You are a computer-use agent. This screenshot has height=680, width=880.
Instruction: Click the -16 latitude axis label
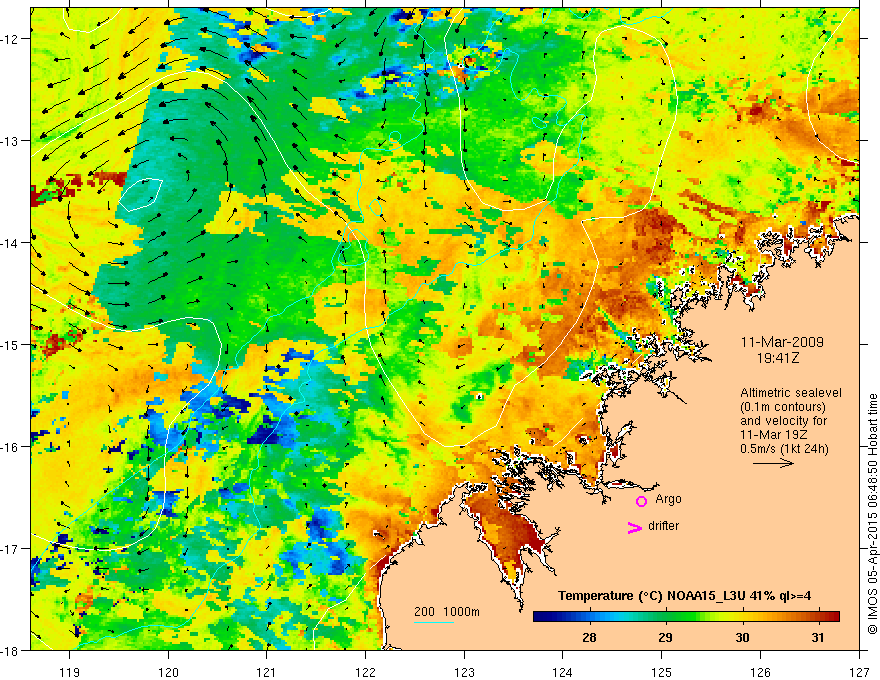tap(11, 447)
